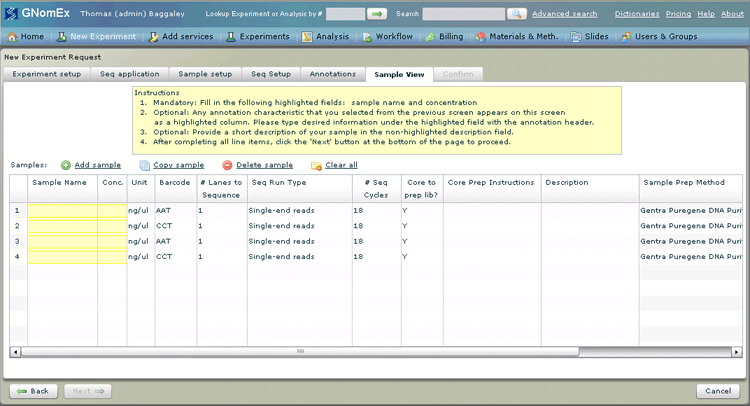Click the Analysis chart icon
Image resolution: width=750 pixels, height=406 pixels.
point(307,37)
